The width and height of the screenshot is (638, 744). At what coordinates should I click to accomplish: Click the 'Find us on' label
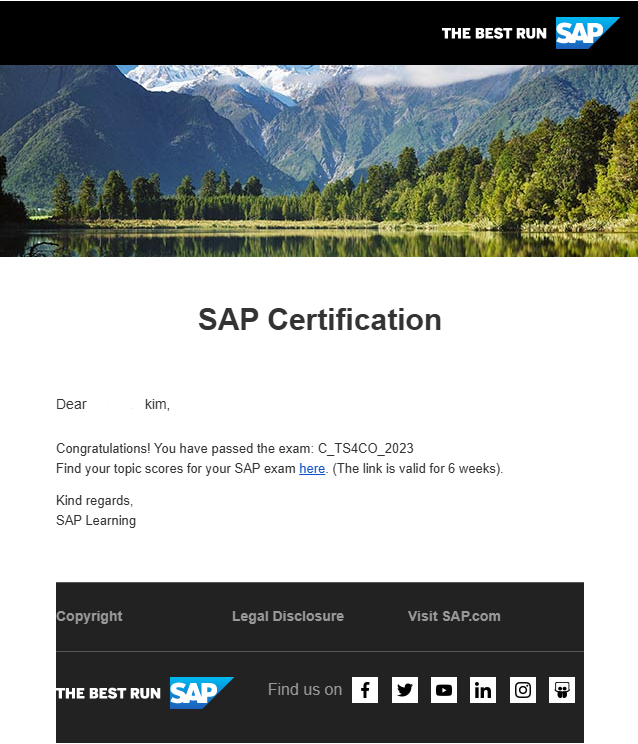point(304,689)
